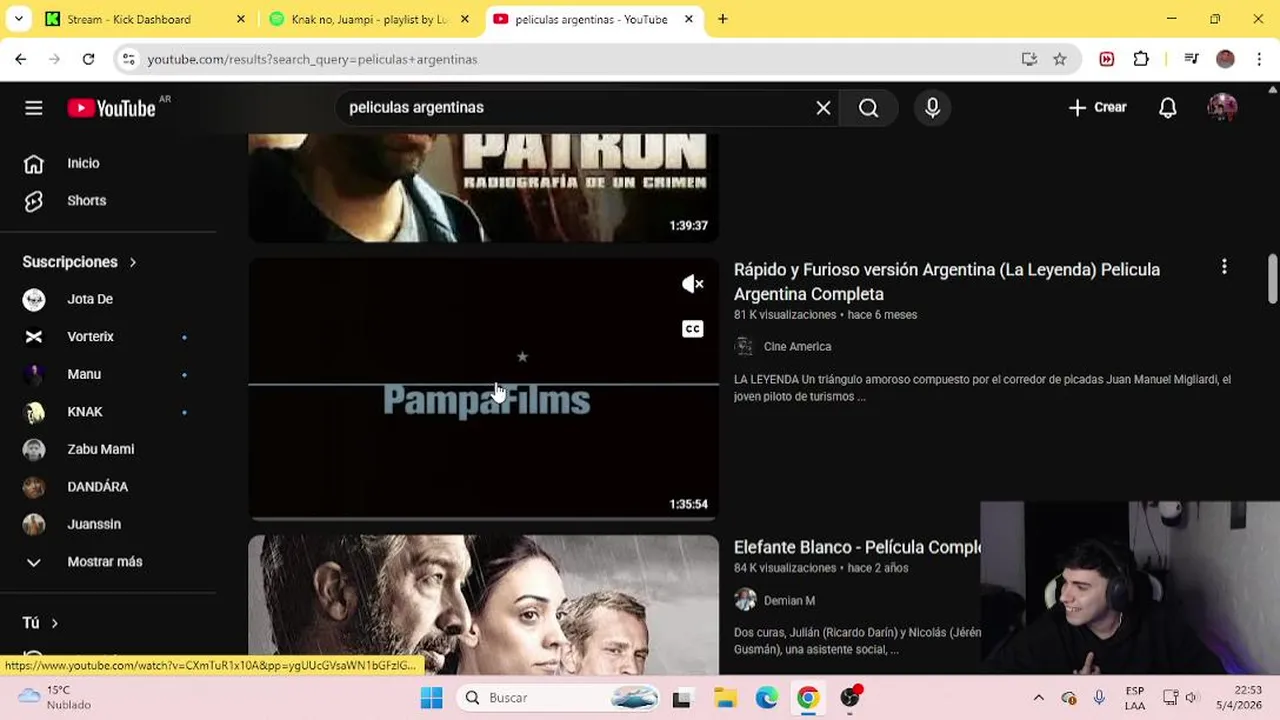Open the Rápido y Furioso versión Argentina title
This screenshot has height=720, width=1280.
click(x=947, y=282)
